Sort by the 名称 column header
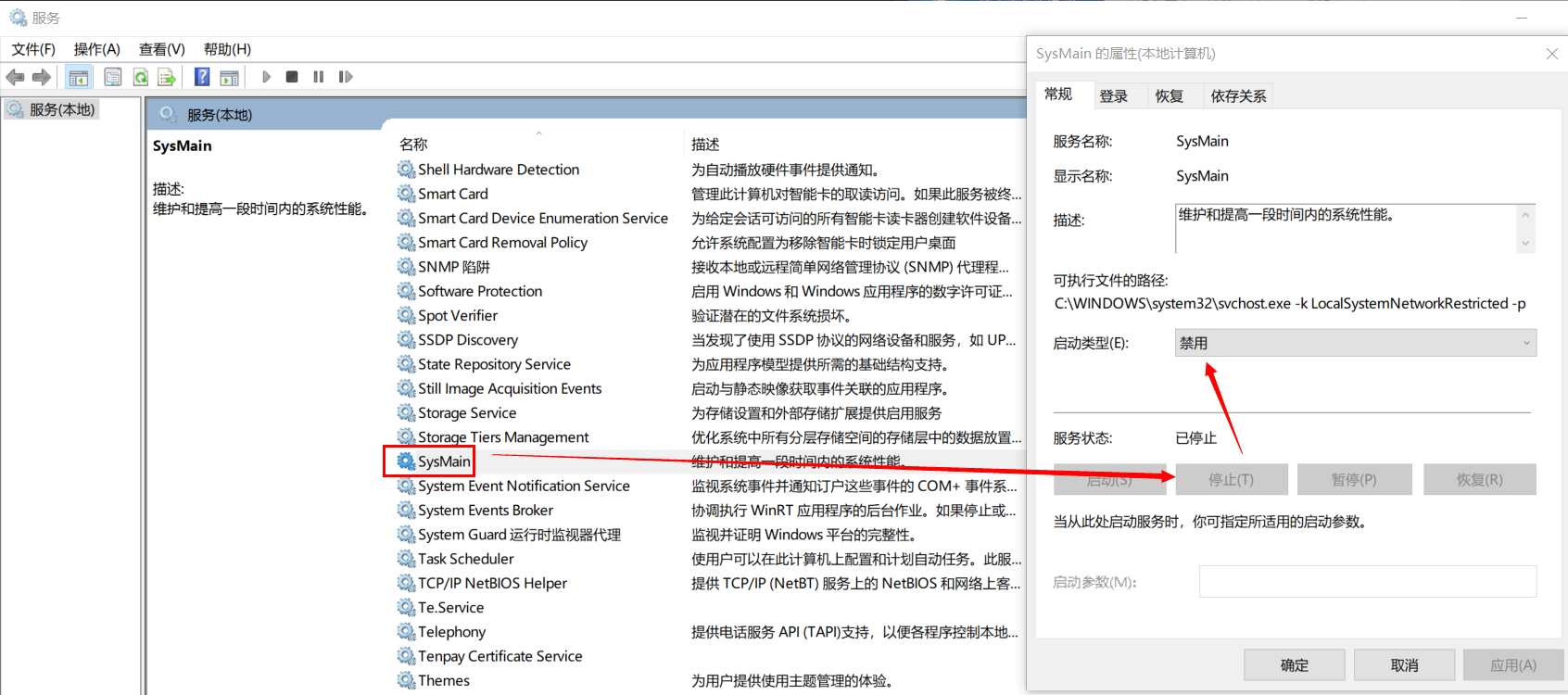Image resolution: width=1568 pixels, height=695 pixels. pos(413,145)
